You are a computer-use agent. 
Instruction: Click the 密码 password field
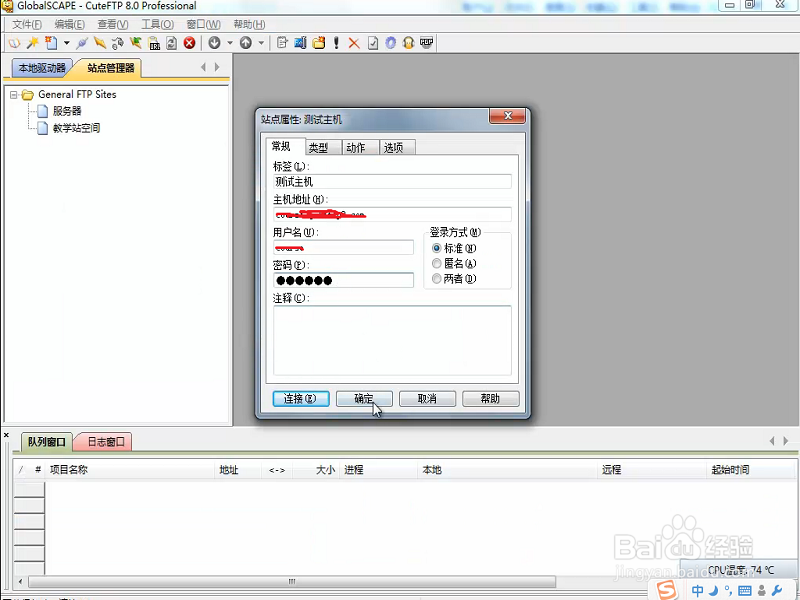343,280
